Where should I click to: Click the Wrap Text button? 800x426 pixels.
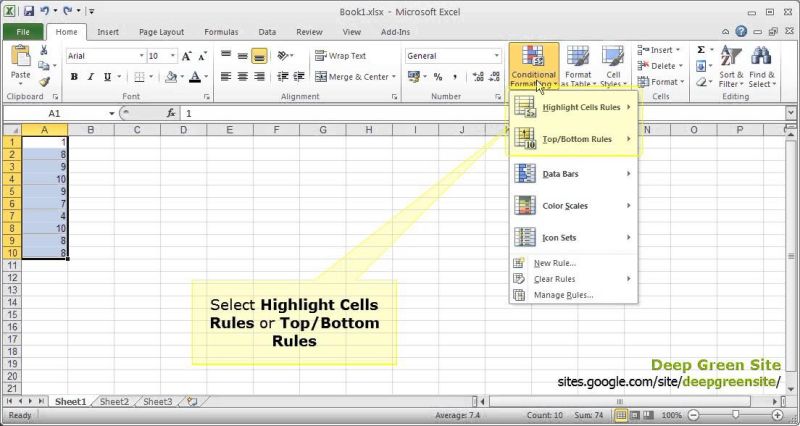[x=341, y=56]
